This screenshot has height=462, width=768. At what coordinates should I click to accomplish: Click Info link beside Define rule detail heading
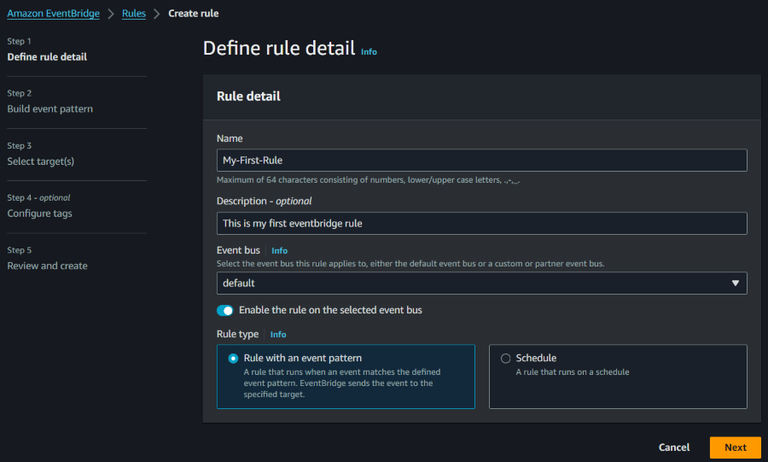coord(369,51)
